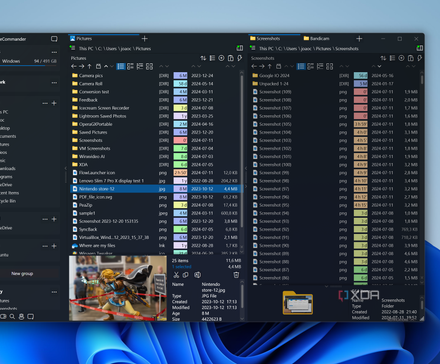Go up one folder from Screenshots
Viewport: 440px width, 364px height.
(x=270, y=67)
